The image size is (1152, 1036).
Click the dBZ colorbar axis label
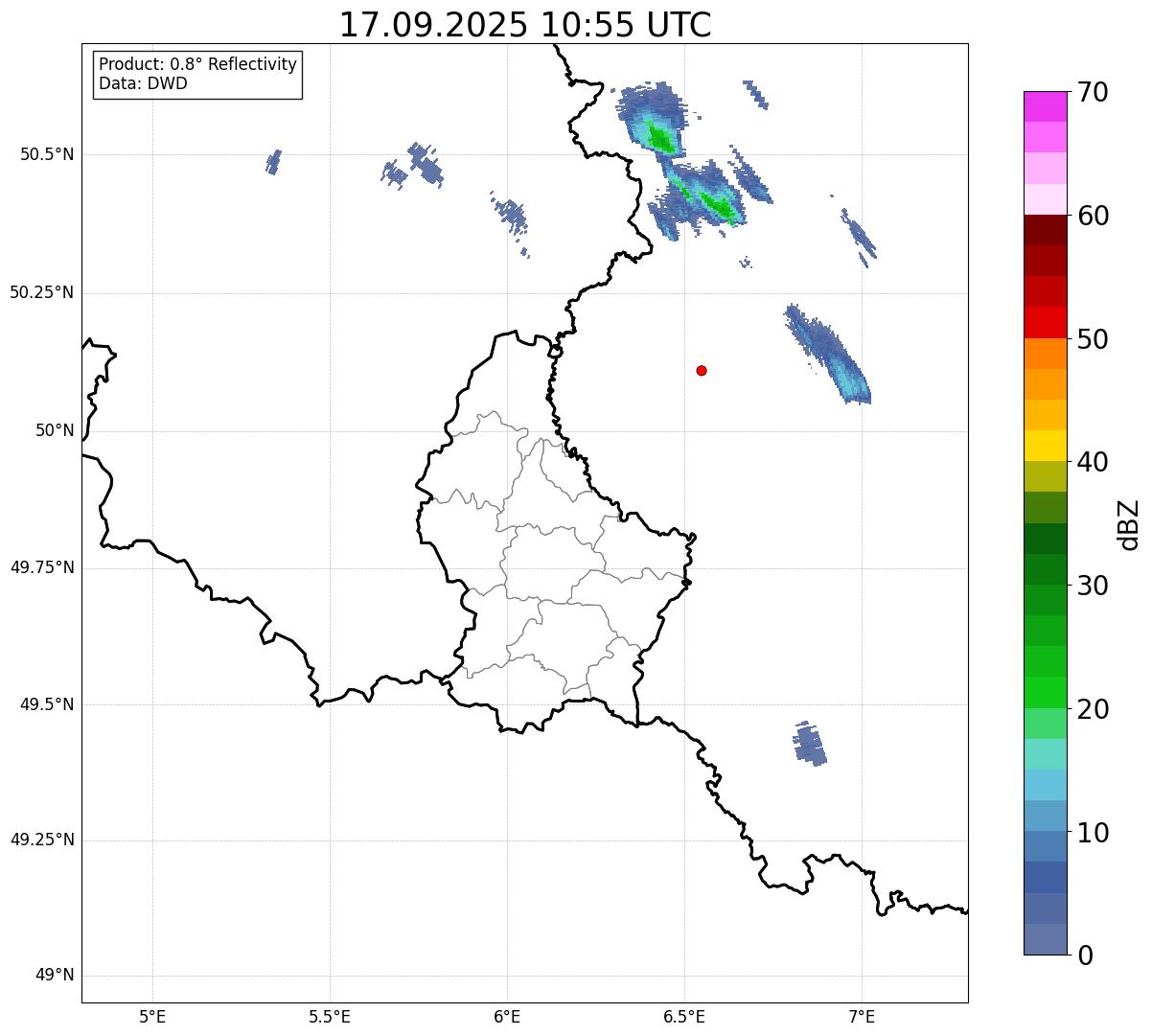coord(1129,524)
